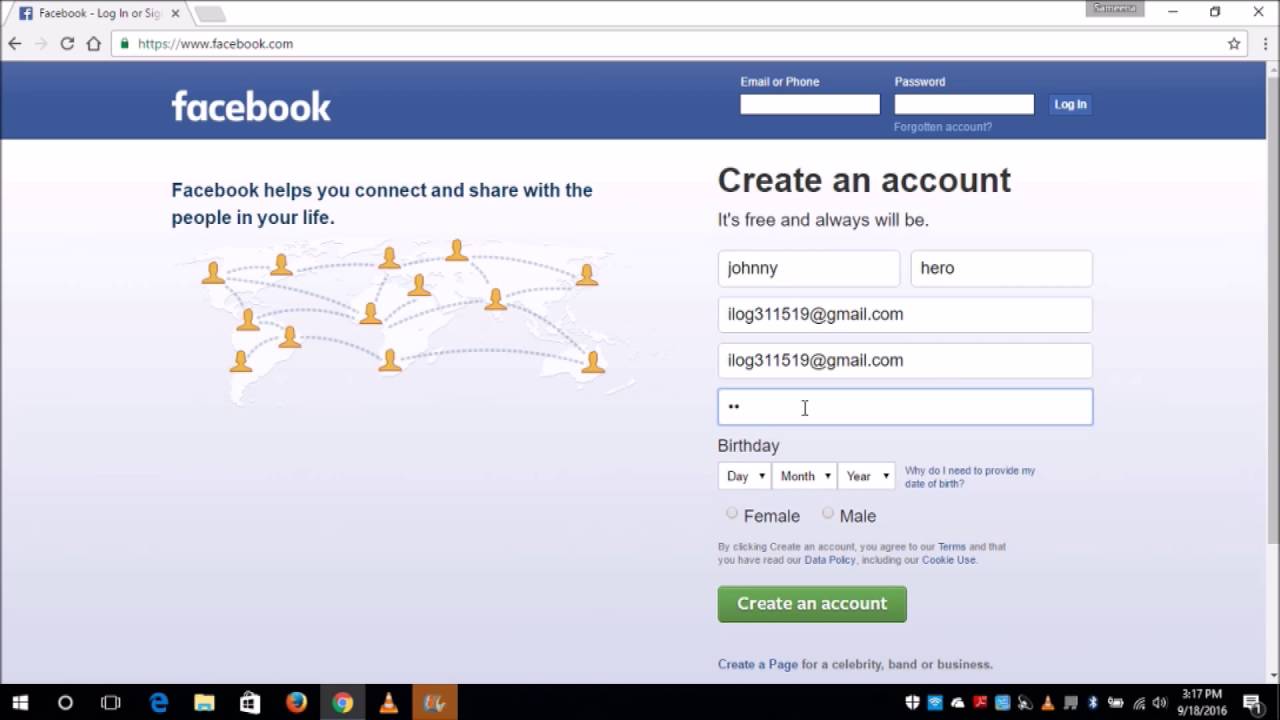Open File Explorer from taskbar
This screenshot has width=1280, height=720.
coord(204,703)
